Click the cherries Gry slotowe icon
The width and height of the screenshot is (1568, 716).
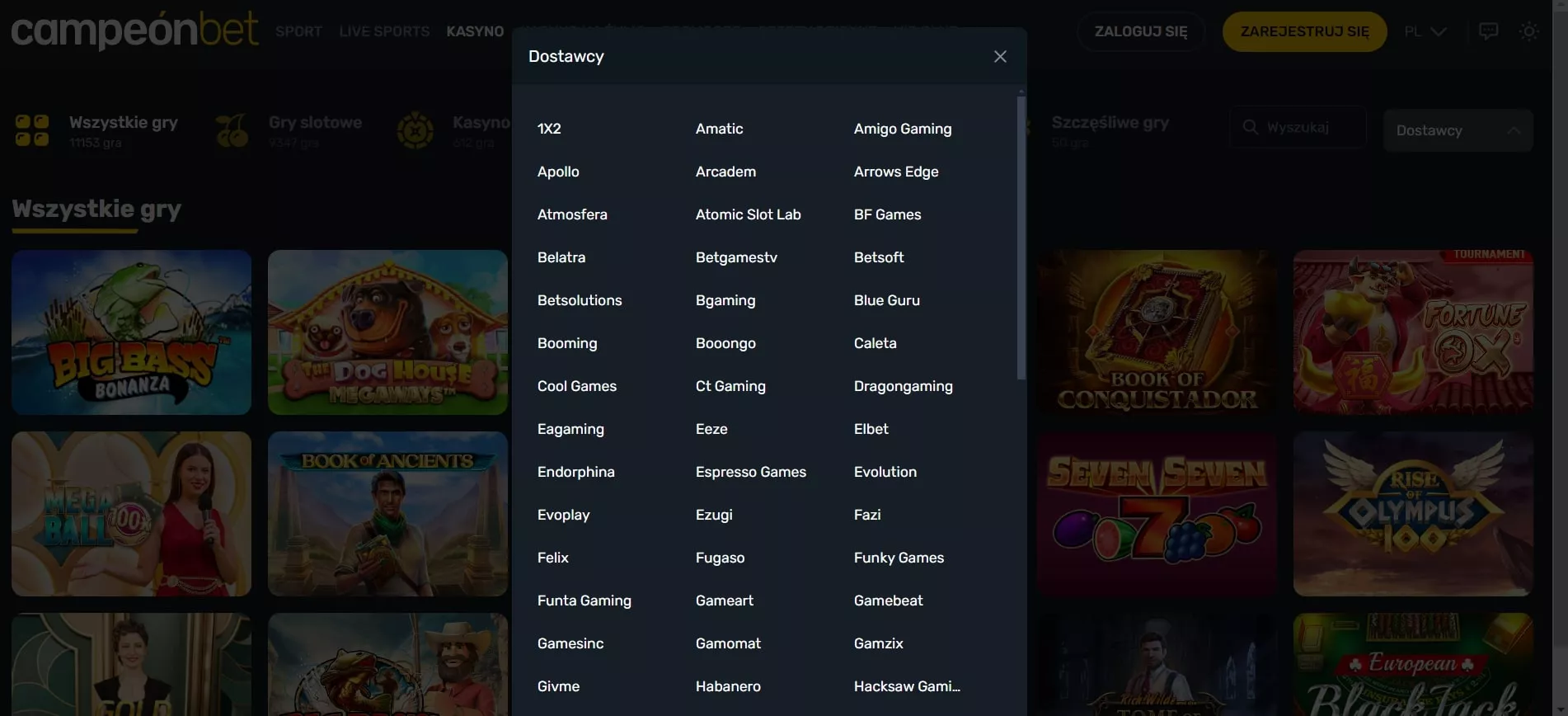[x=232, y=130]
